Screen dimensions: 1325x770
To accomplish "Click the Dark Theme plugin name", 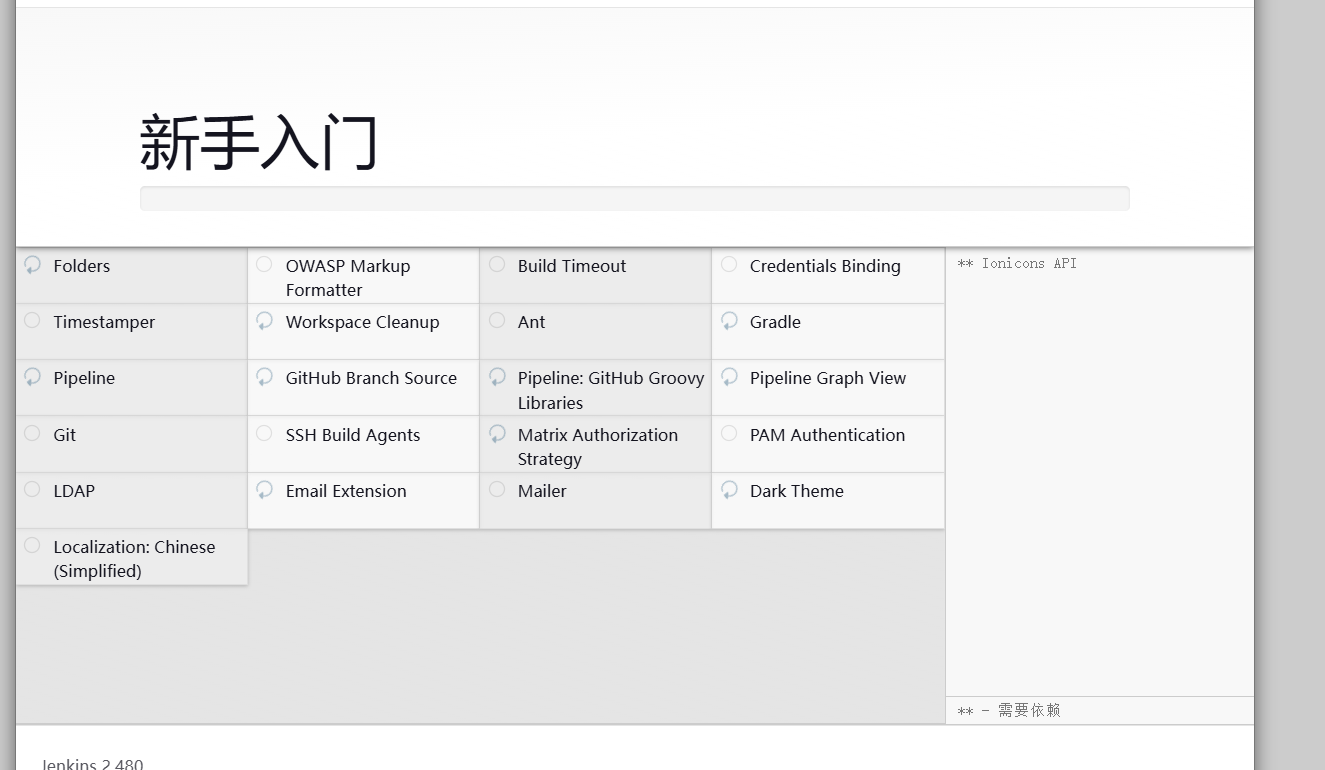I will click(797, 491).
